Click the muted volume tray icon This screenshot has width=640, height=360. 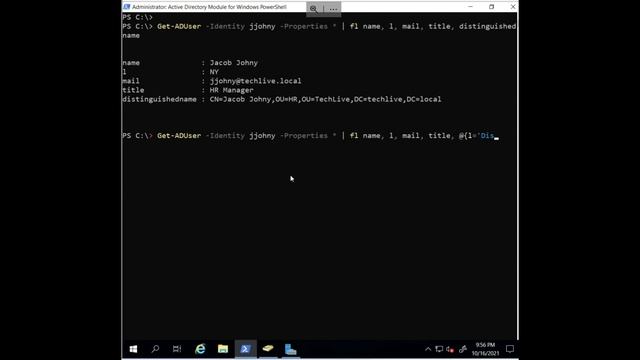tap(450, 349)
